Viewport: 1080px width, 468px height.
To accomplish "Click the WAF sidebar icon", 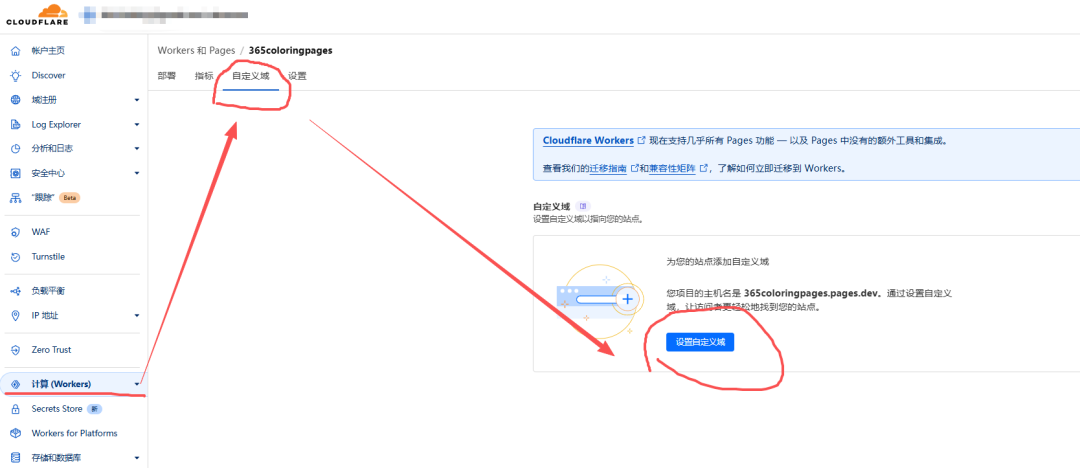I will point(15,232).
